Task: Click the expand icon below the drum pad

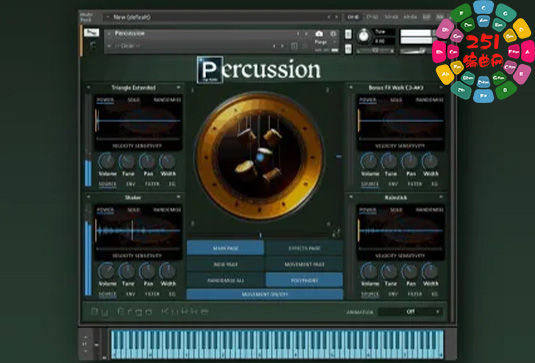Action: (336, 233)
